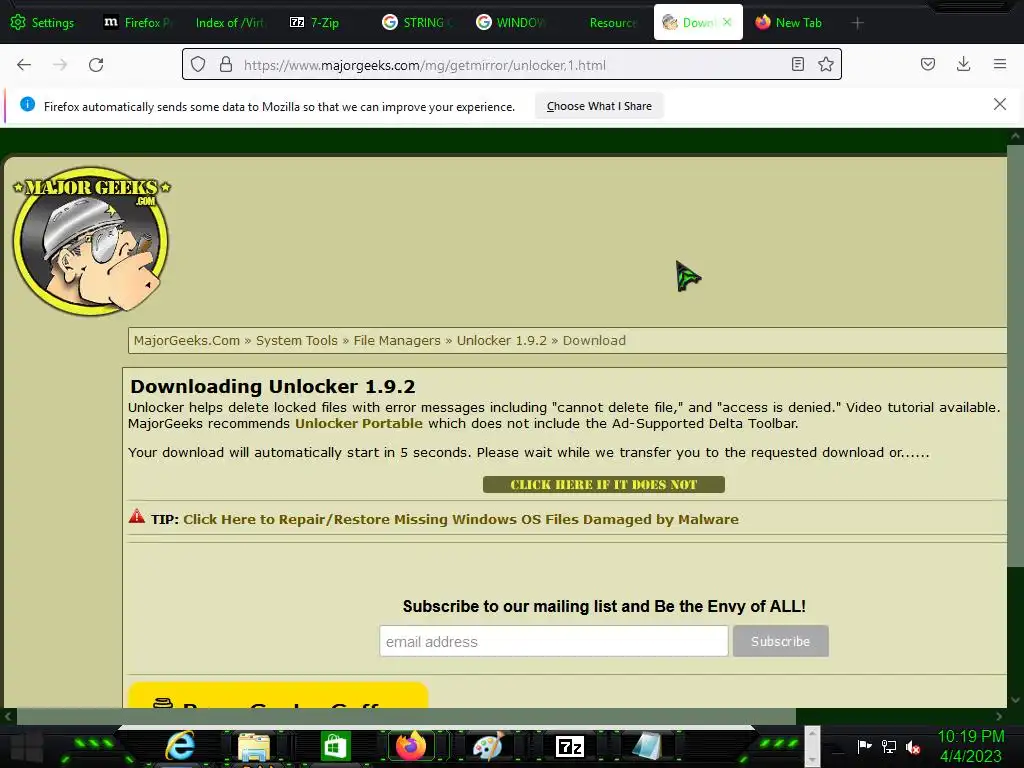Click the red warning triangle beside TIP
This screenshot has width=1024, height=768.
pos(136,517)
